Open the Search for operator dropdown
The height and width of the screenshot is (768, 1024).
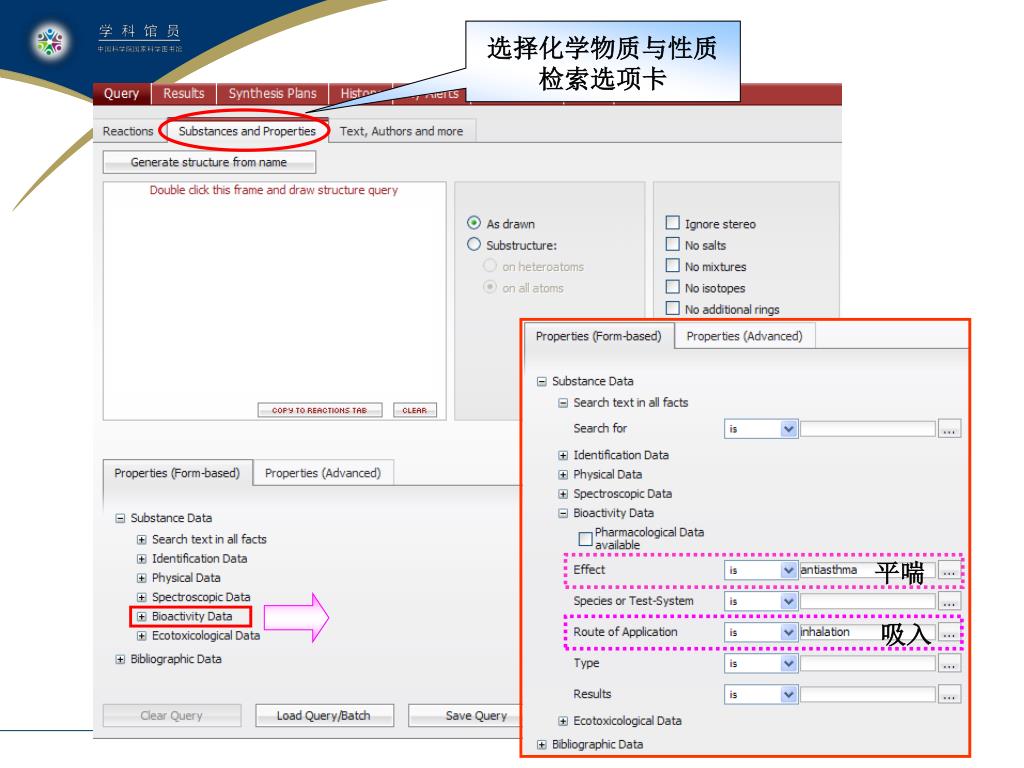[x=789, y=429]
